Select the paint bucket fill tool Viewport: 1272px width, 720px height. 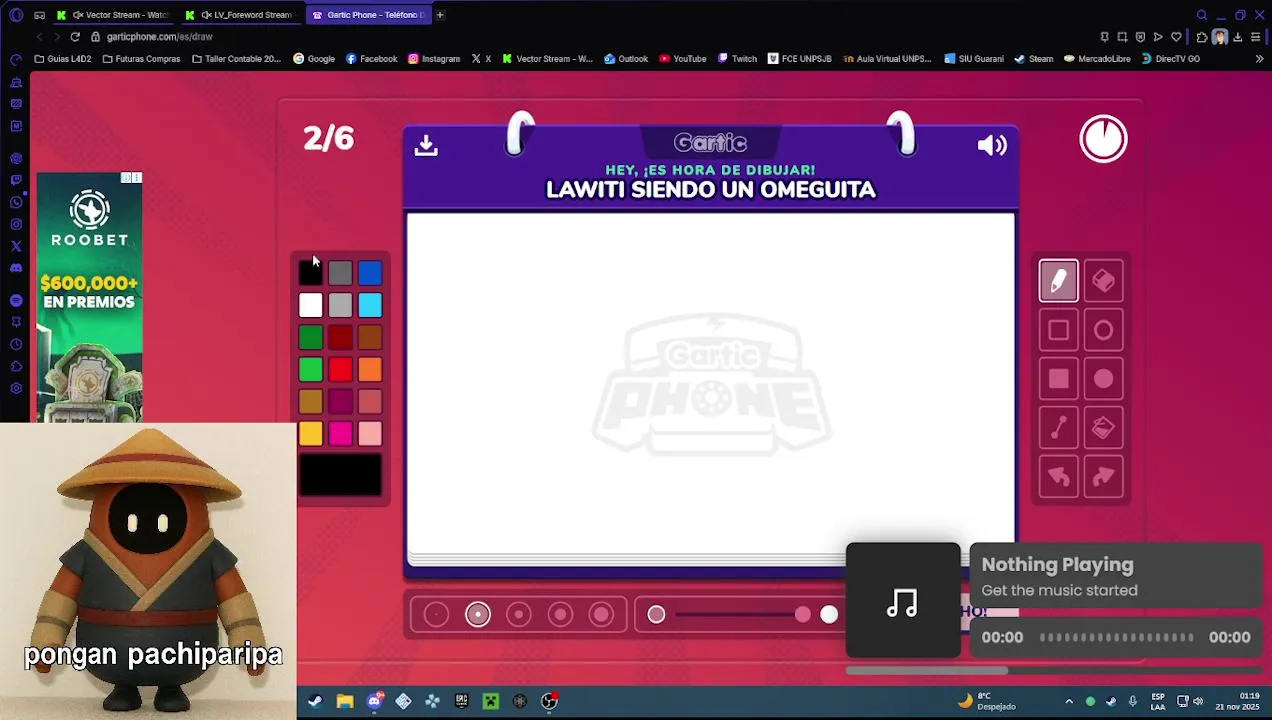point(1103,428)
